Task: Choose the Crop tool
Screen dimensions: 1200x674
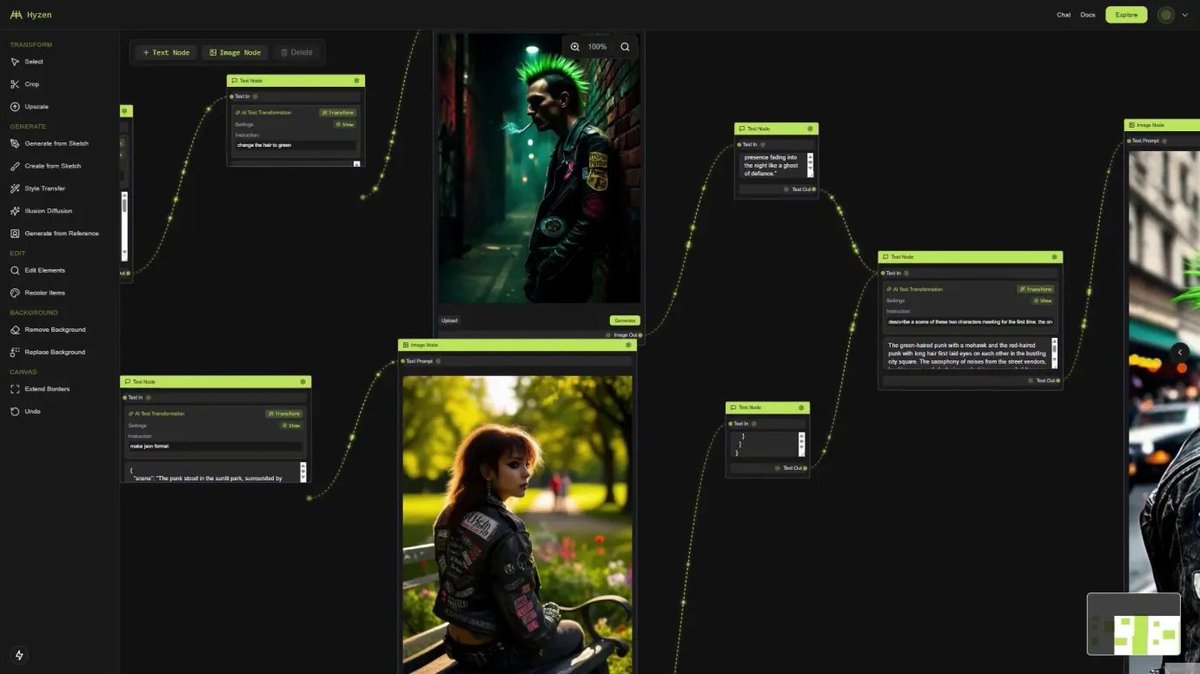Action: 25,84
